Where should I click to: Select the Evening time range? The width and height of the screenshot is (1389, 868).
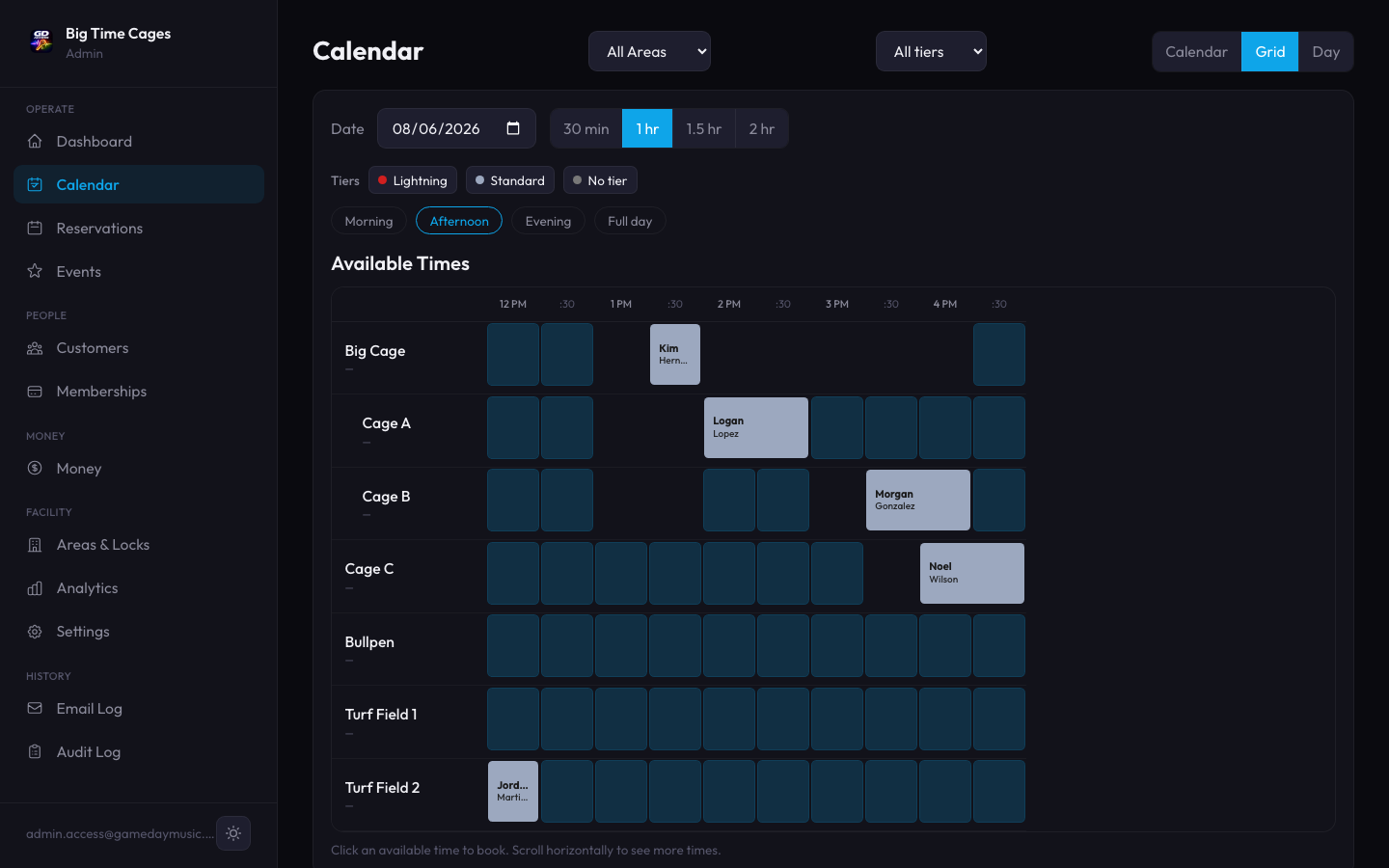(x=548, y=221)
